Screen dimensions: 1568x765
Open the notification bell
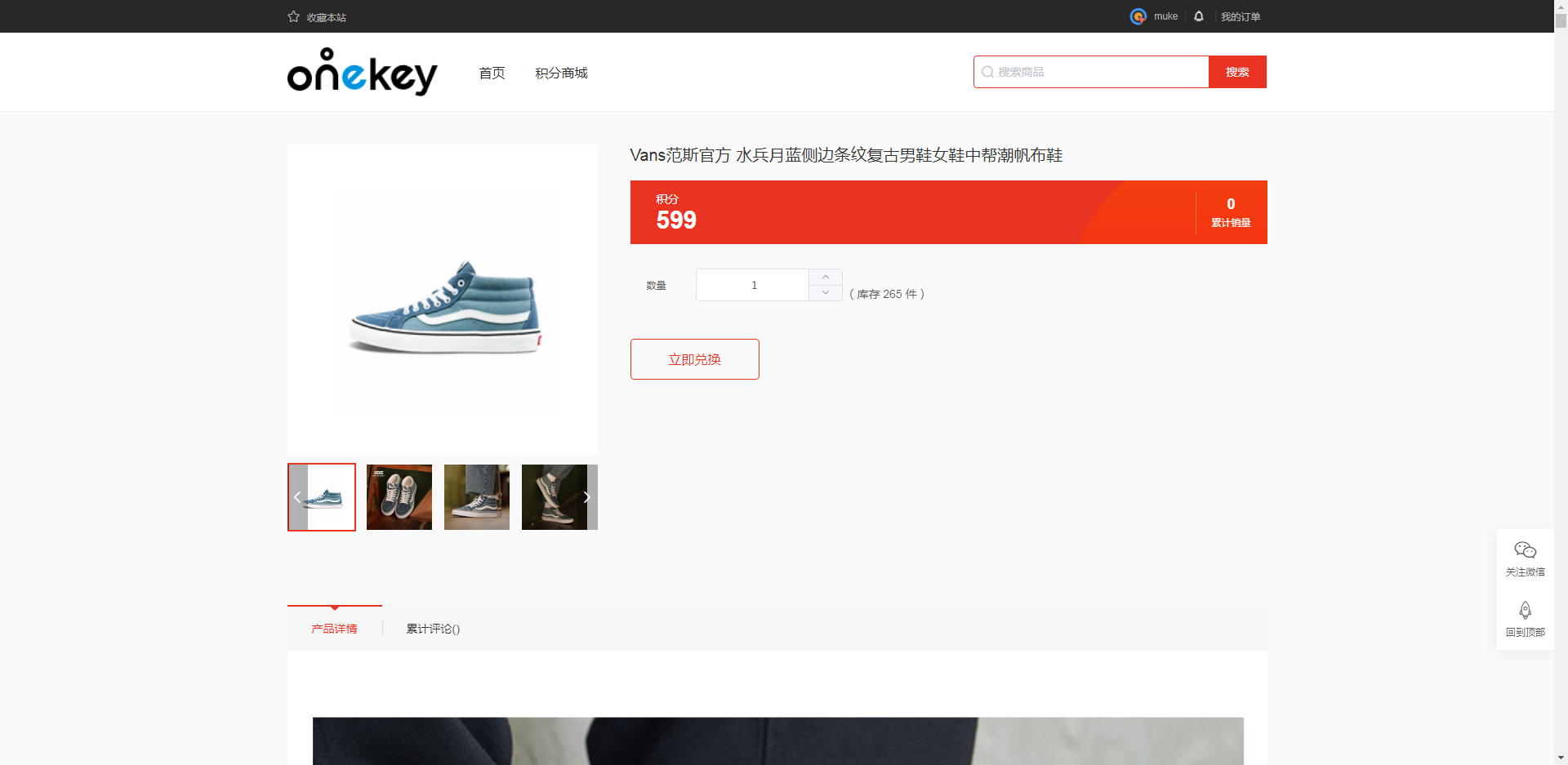(x=1199, y=16)
